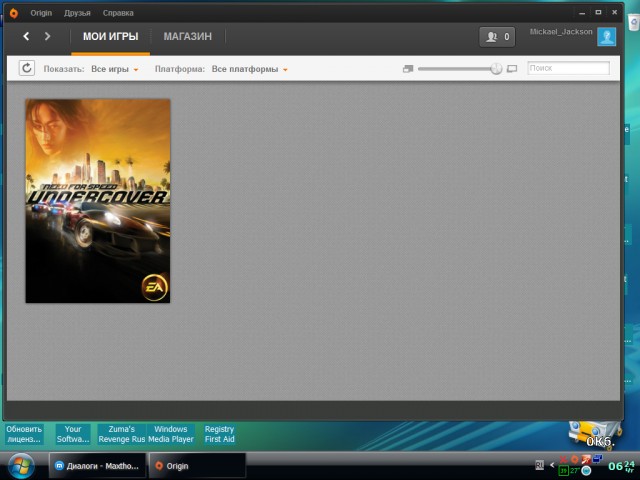Expand the 'Все платформы' platform dropdown
Screen dimensions: 640x480
coord(250,69)
